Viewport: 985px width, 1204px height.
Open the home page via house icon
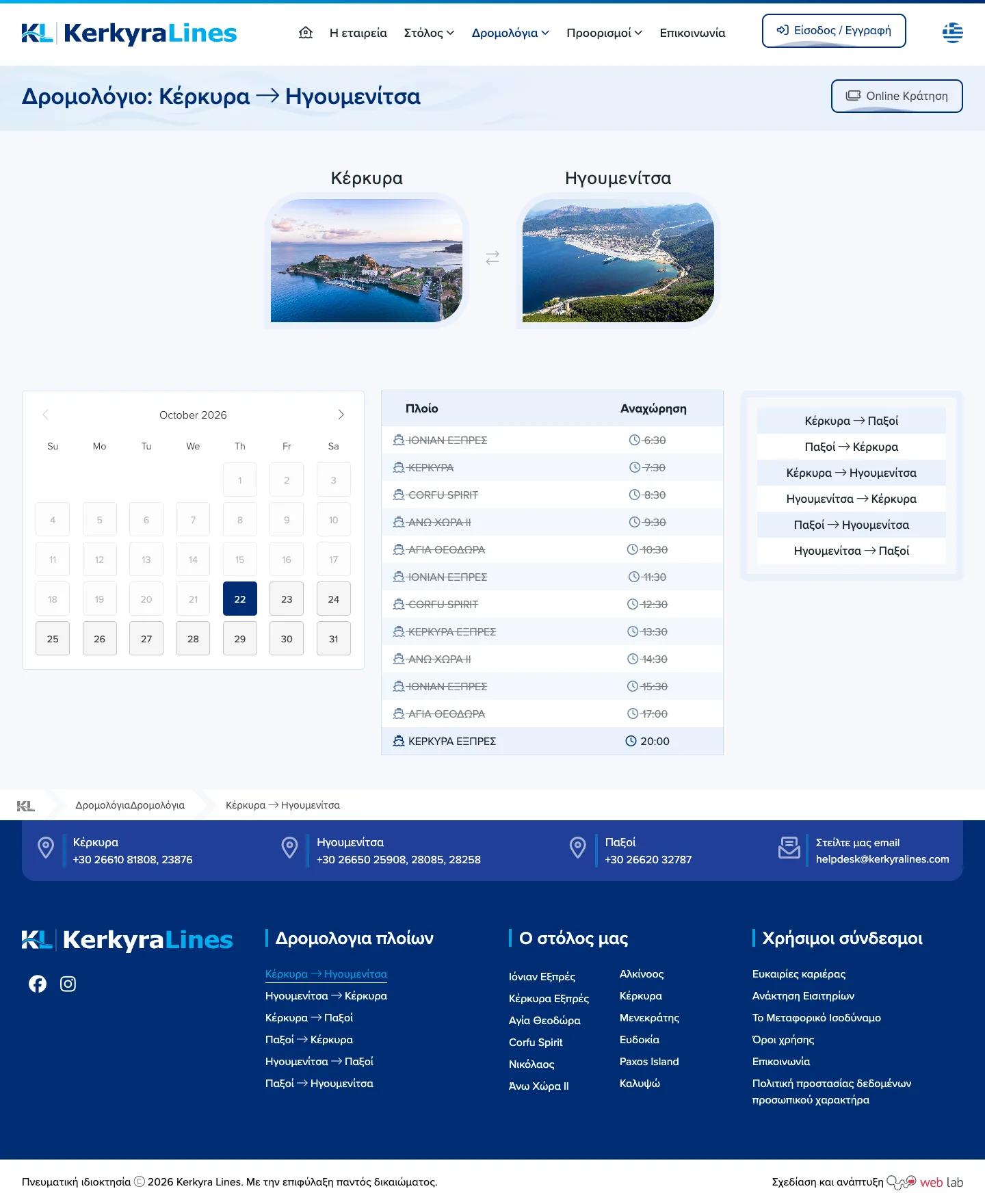click(306, 32)
